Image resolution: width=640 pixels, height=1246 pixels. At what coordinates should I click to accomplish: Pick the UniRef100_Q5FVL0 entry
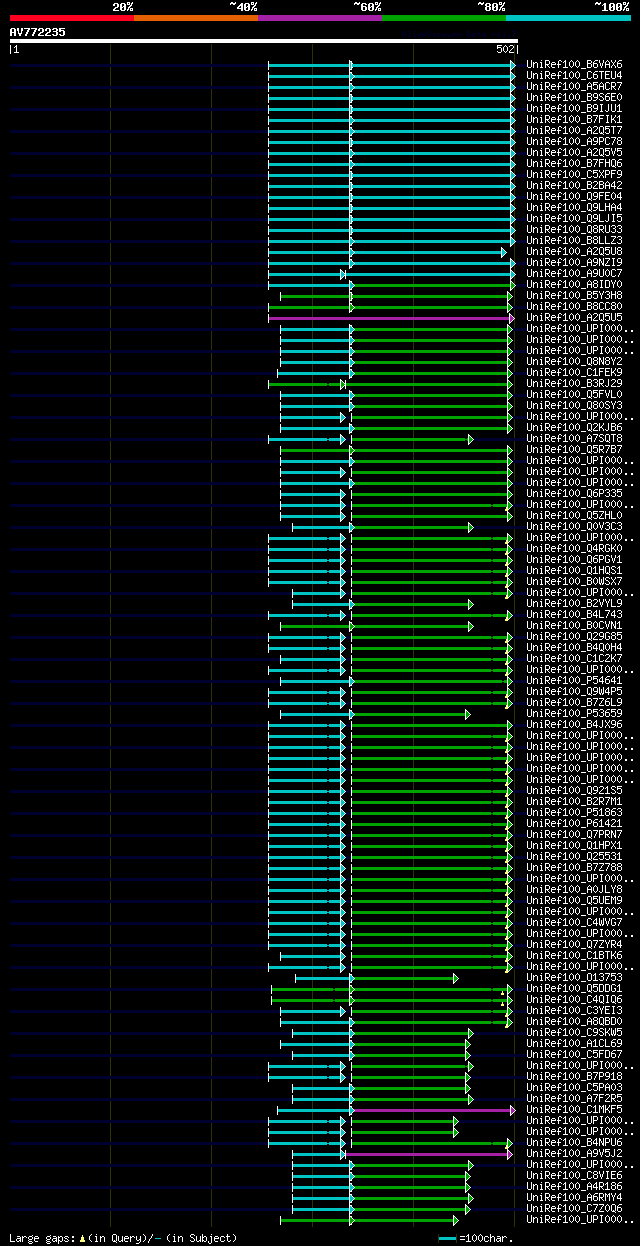574,394
